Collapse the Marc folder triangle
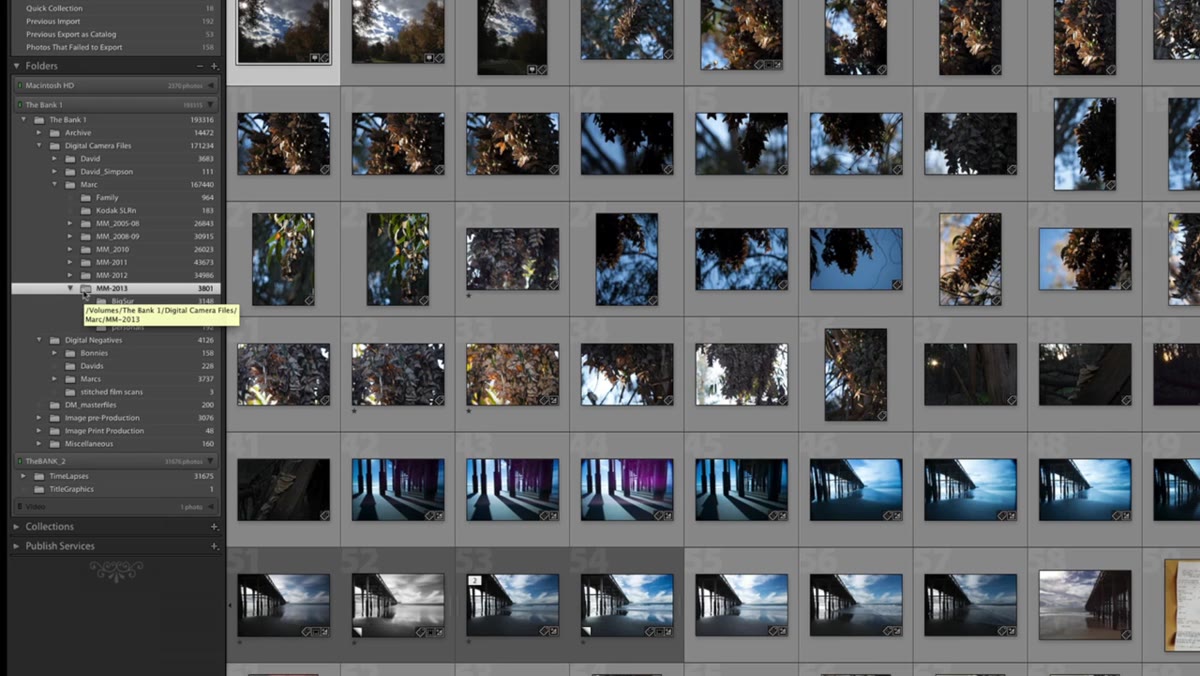Viewport: 1200px width, 676px height. [56, 185]
